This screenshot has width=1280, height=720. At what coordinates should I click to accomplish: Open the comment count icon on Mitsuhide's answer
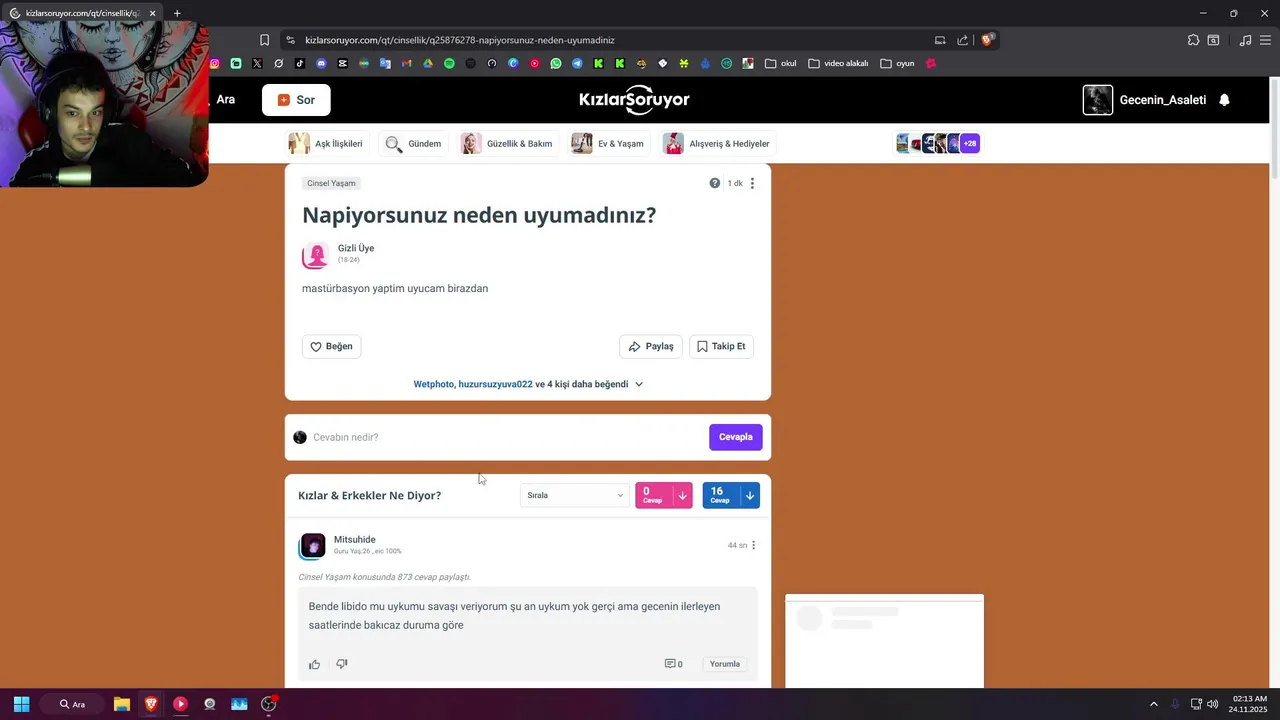673,664
